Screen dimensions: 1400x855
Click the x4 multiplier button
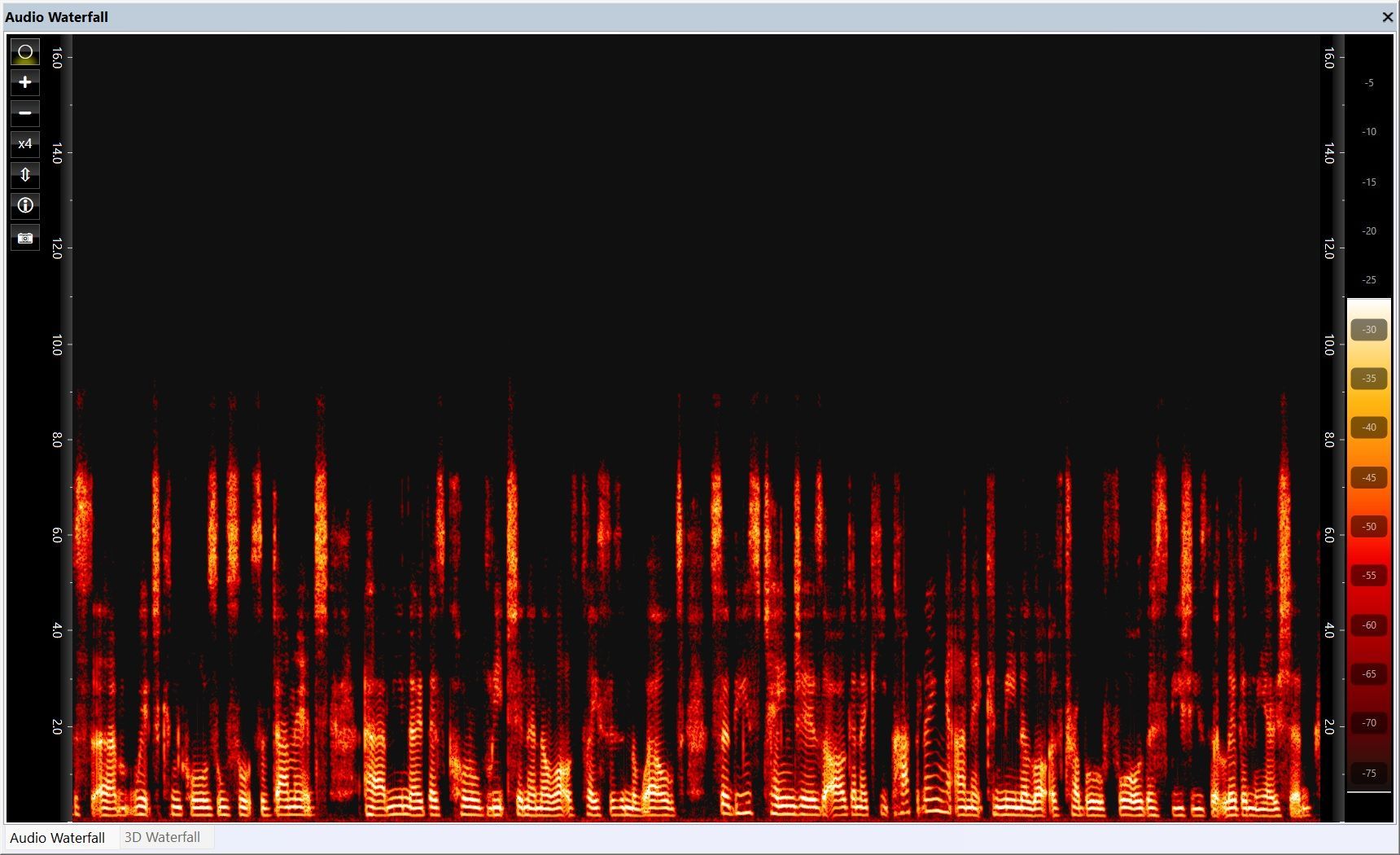25,144
